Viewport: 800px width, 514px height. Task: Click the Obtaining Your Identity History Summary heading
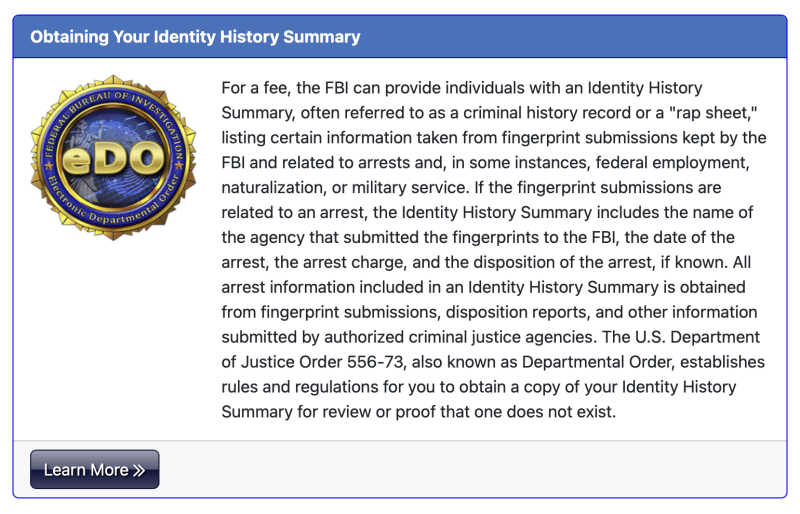pos(195,37)
